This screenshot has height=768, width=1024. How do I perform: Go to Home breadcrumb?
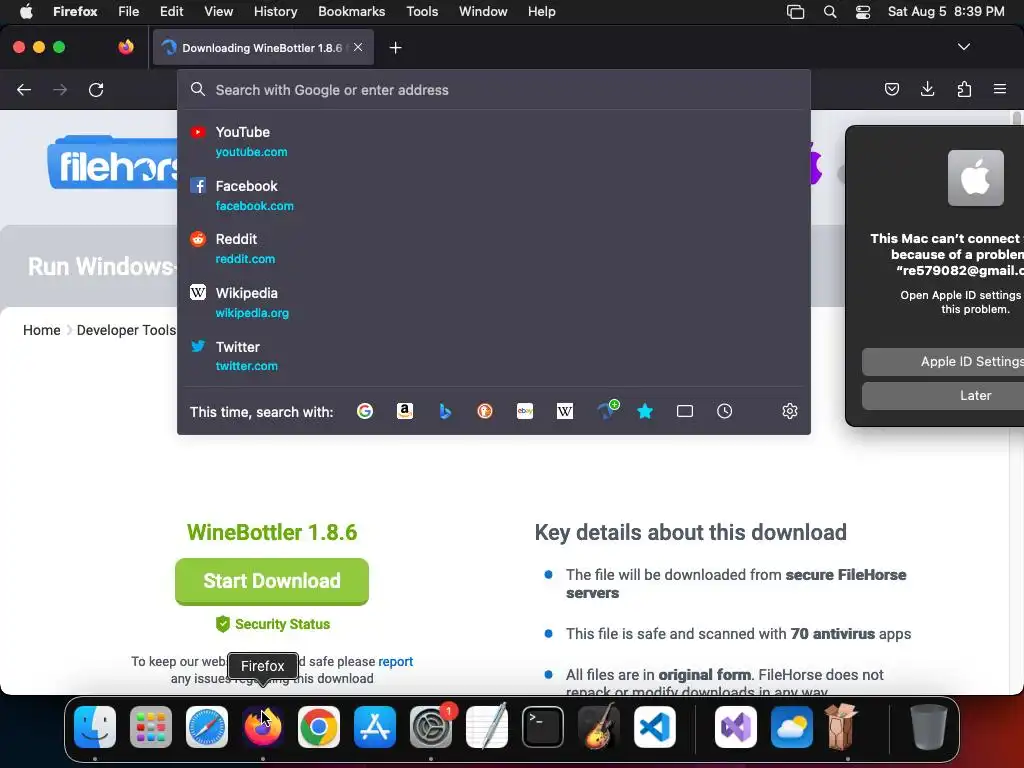[41, 330]
